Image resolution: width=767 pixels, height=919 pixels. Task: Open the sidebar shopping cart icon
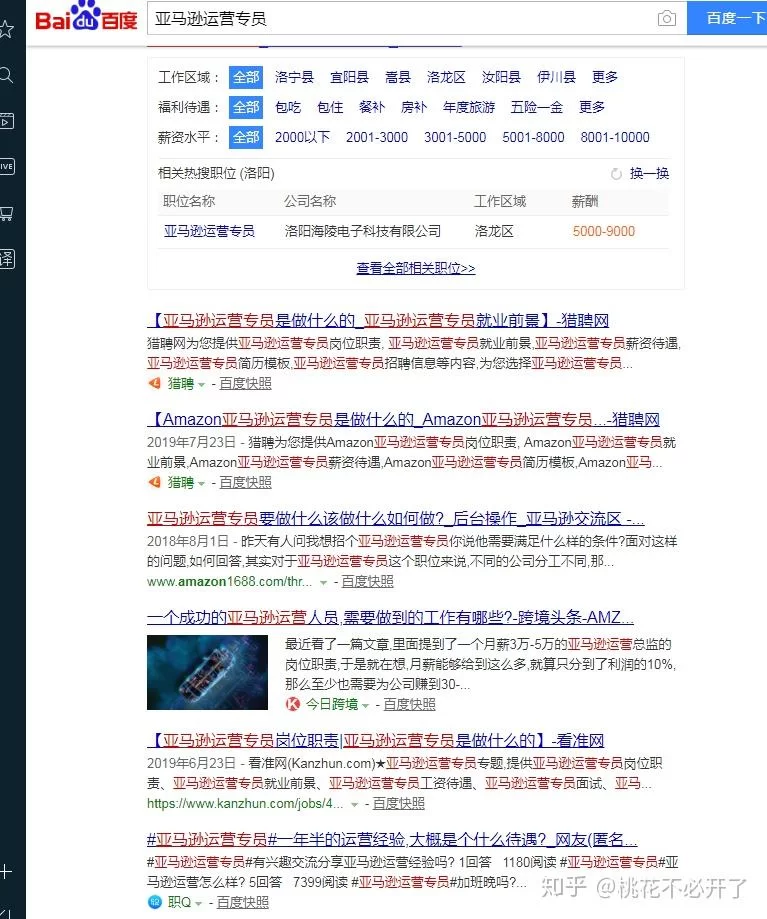click(x=7, y=213)
